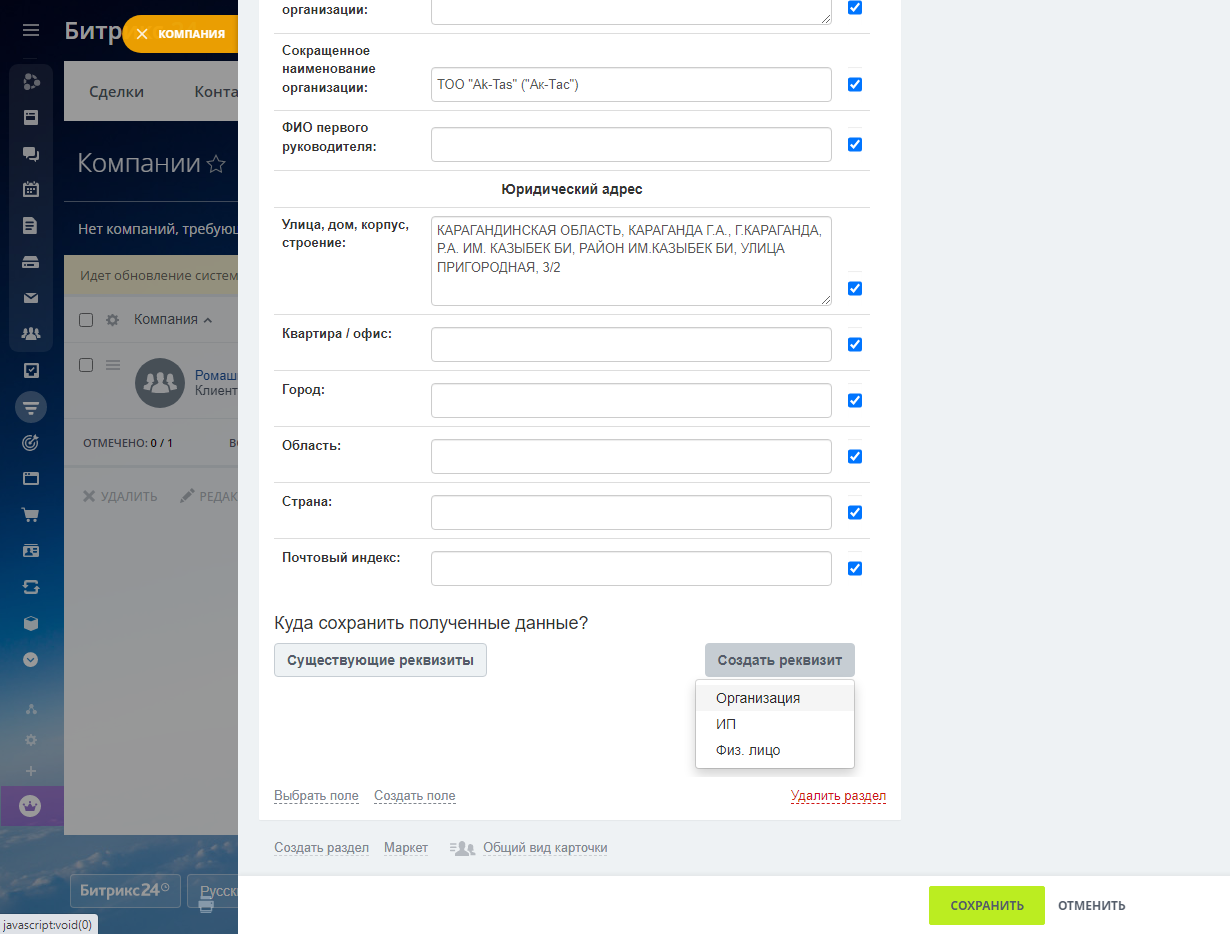Screen dimensions: 1230x934
Task: Open the circular arrows automation icon
Action: point(31,587)
